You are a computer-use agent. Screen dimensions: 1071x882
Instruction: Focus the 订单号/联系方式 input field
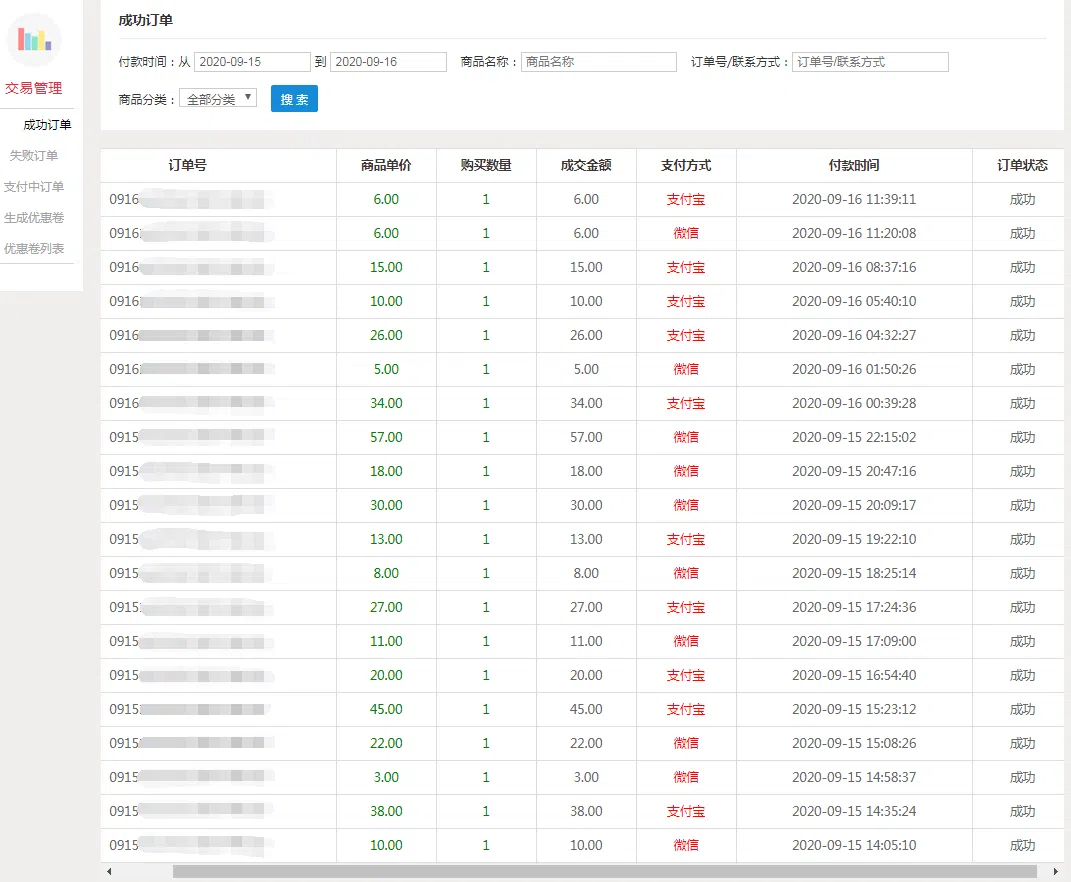869,62
